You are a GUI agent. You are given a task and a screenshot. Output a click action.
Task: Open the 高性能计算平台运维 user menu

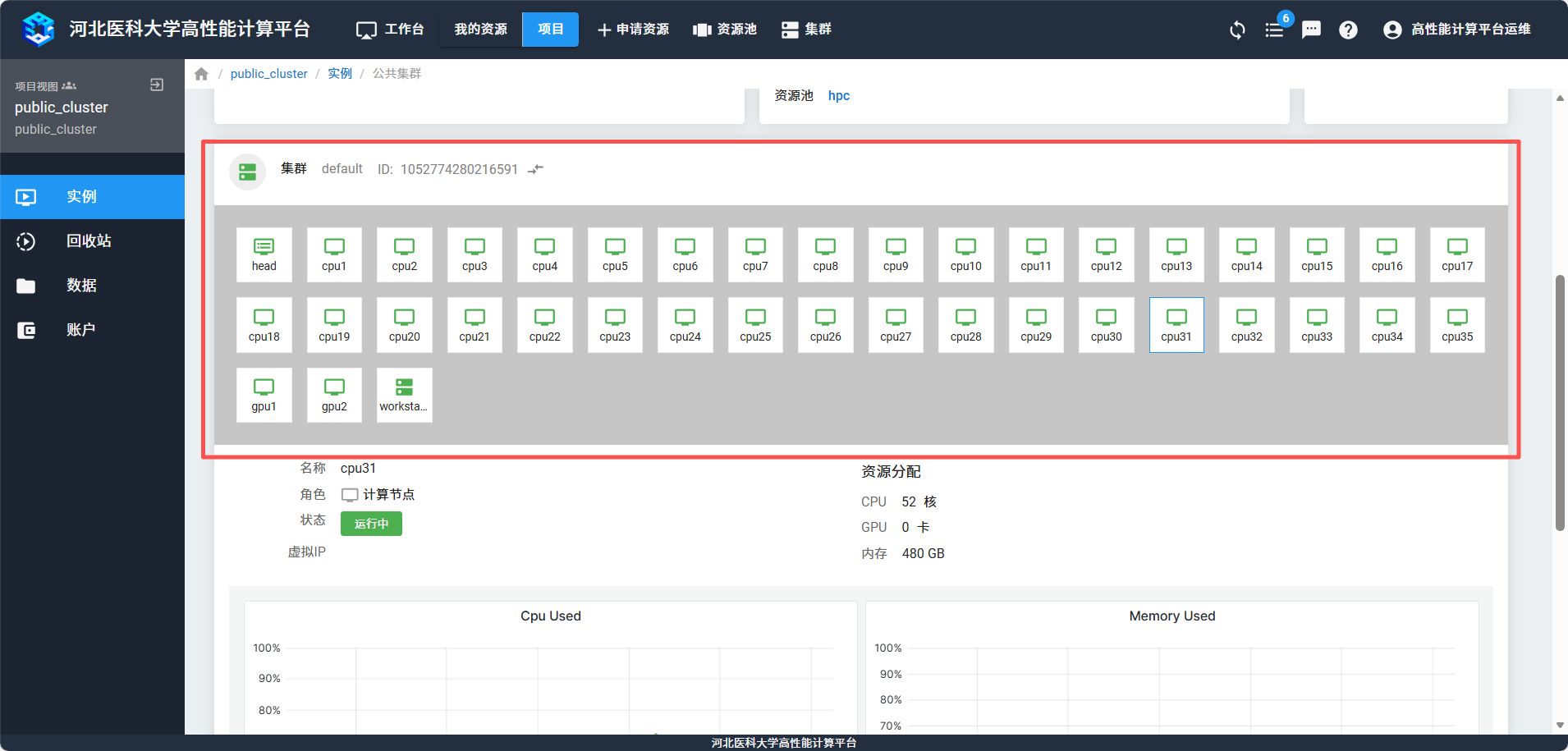coord(1457,30)
